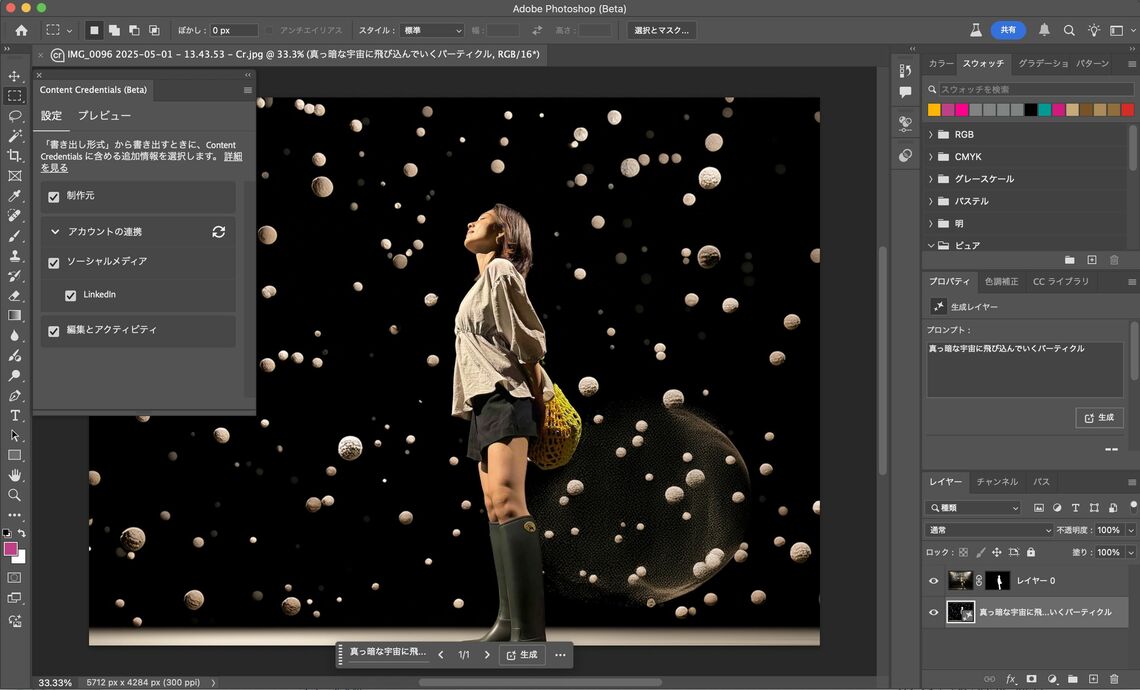Select the Clone Stamp tool
The image size is (1140, 690).
pos(15,255)
